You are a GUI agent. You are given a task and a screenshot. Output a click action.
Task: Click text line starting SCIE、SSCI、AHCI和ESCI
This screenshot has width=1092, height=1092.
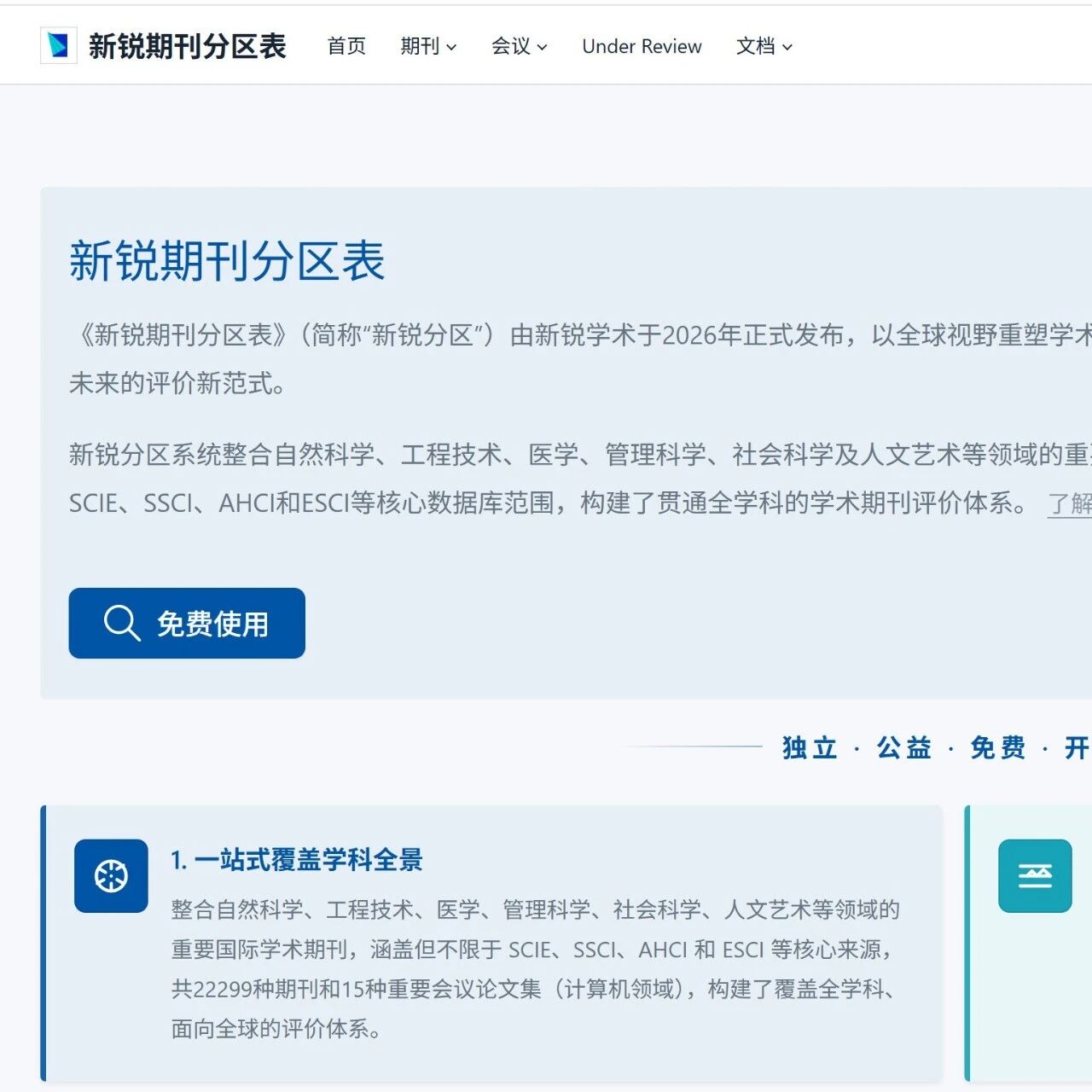(549, 503)
